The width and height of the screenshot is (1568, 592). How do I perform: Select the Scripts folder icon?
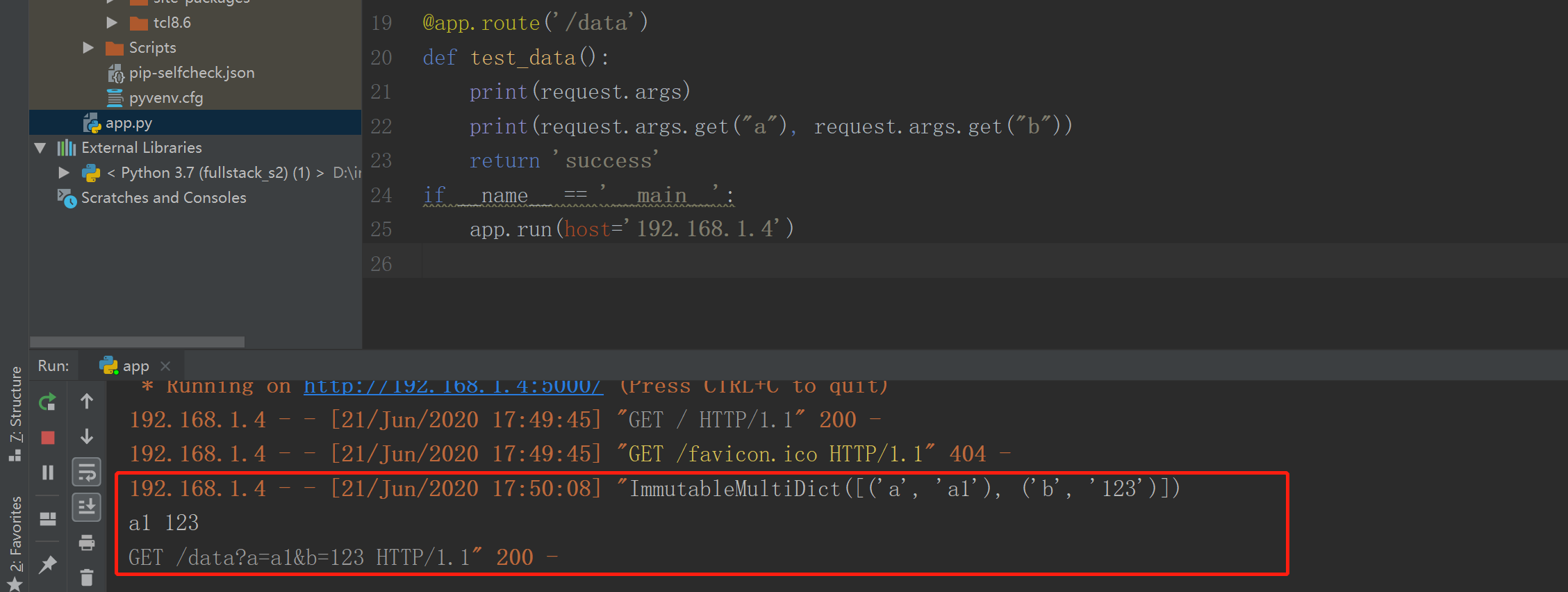(114, 48)
